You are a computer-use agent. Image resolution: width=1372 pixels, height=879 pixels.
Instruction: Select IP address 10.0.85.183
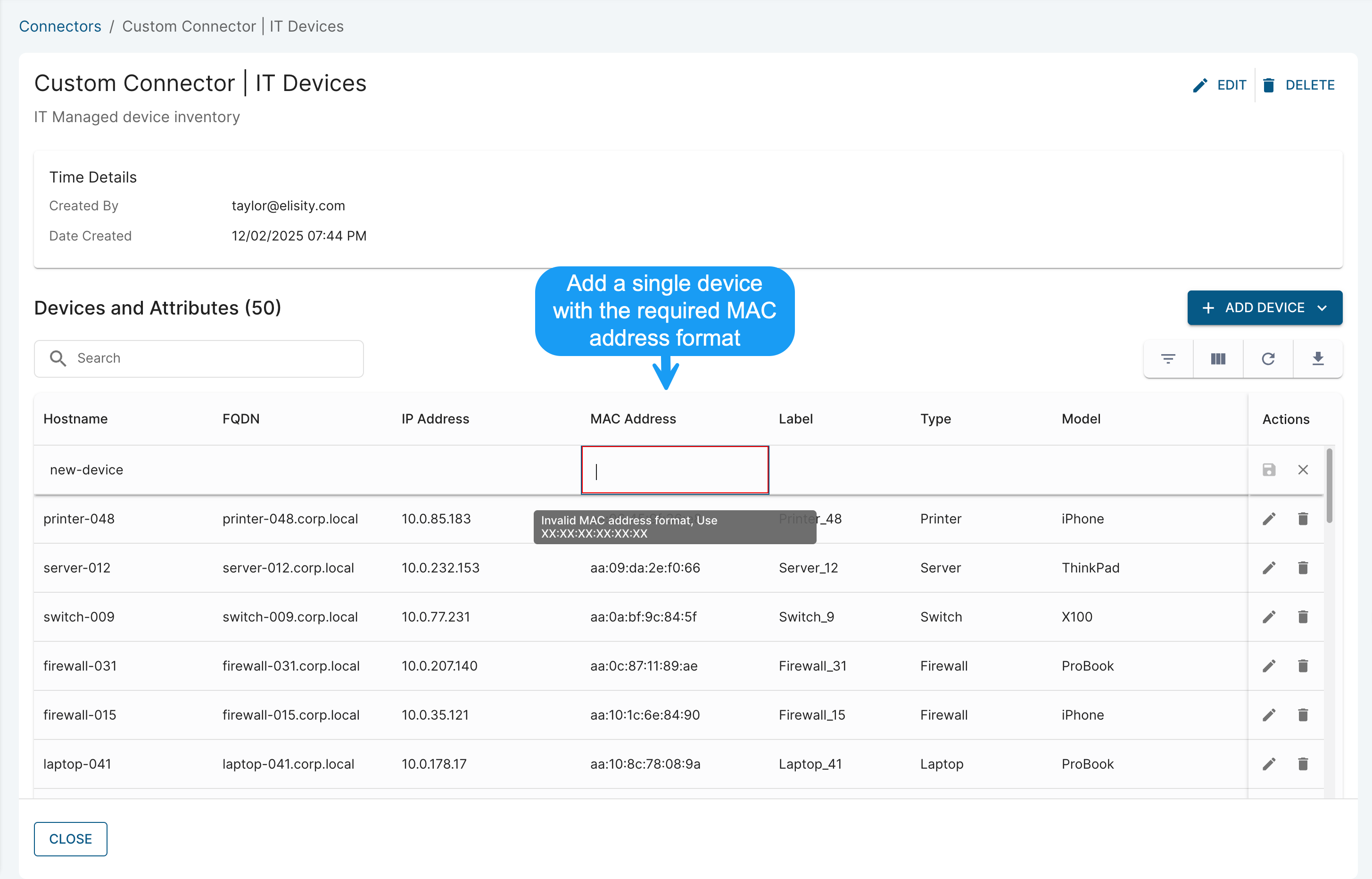coord(436,519)
